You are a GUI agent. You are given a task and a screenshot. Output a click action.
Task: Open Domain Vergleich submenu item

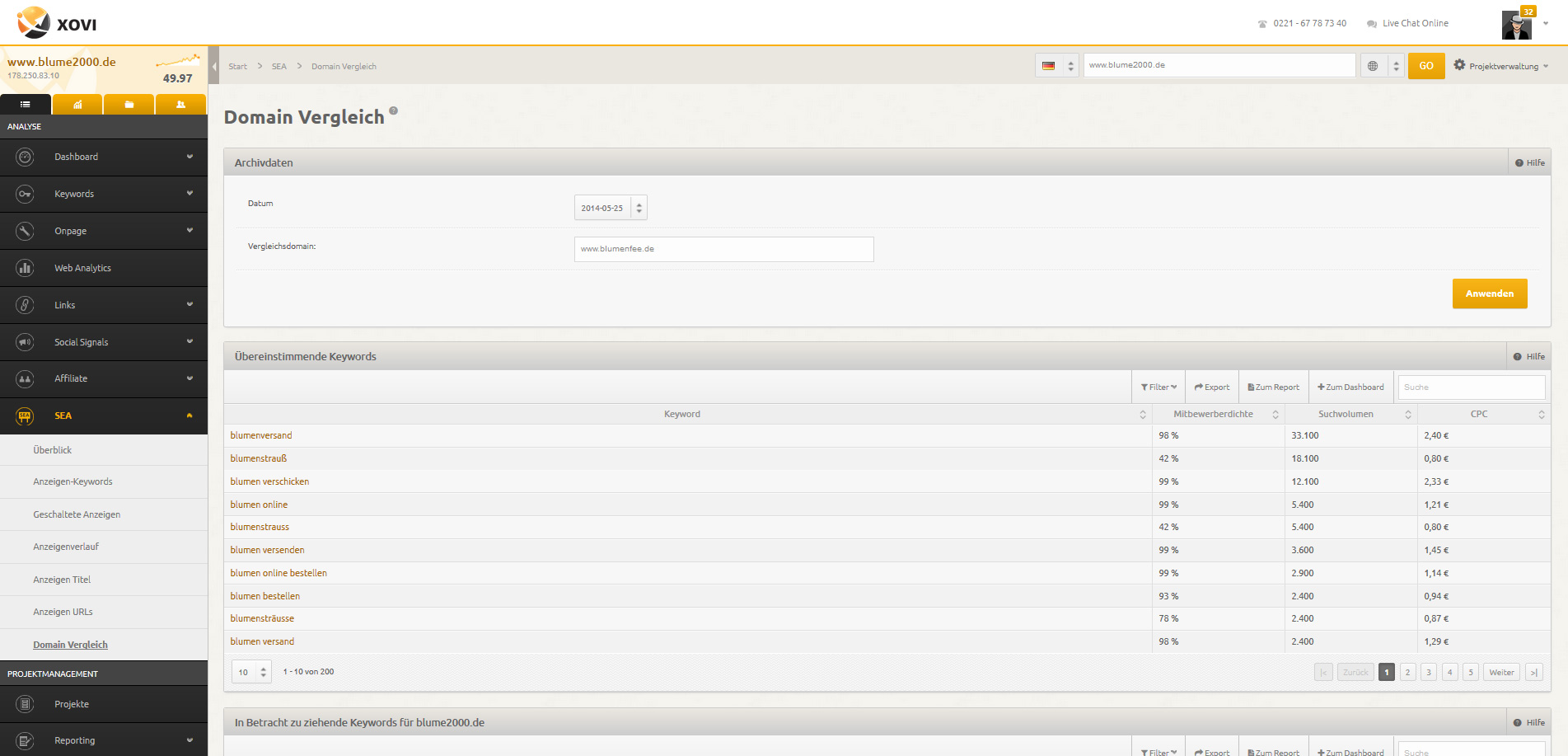[x=104, y=645]
